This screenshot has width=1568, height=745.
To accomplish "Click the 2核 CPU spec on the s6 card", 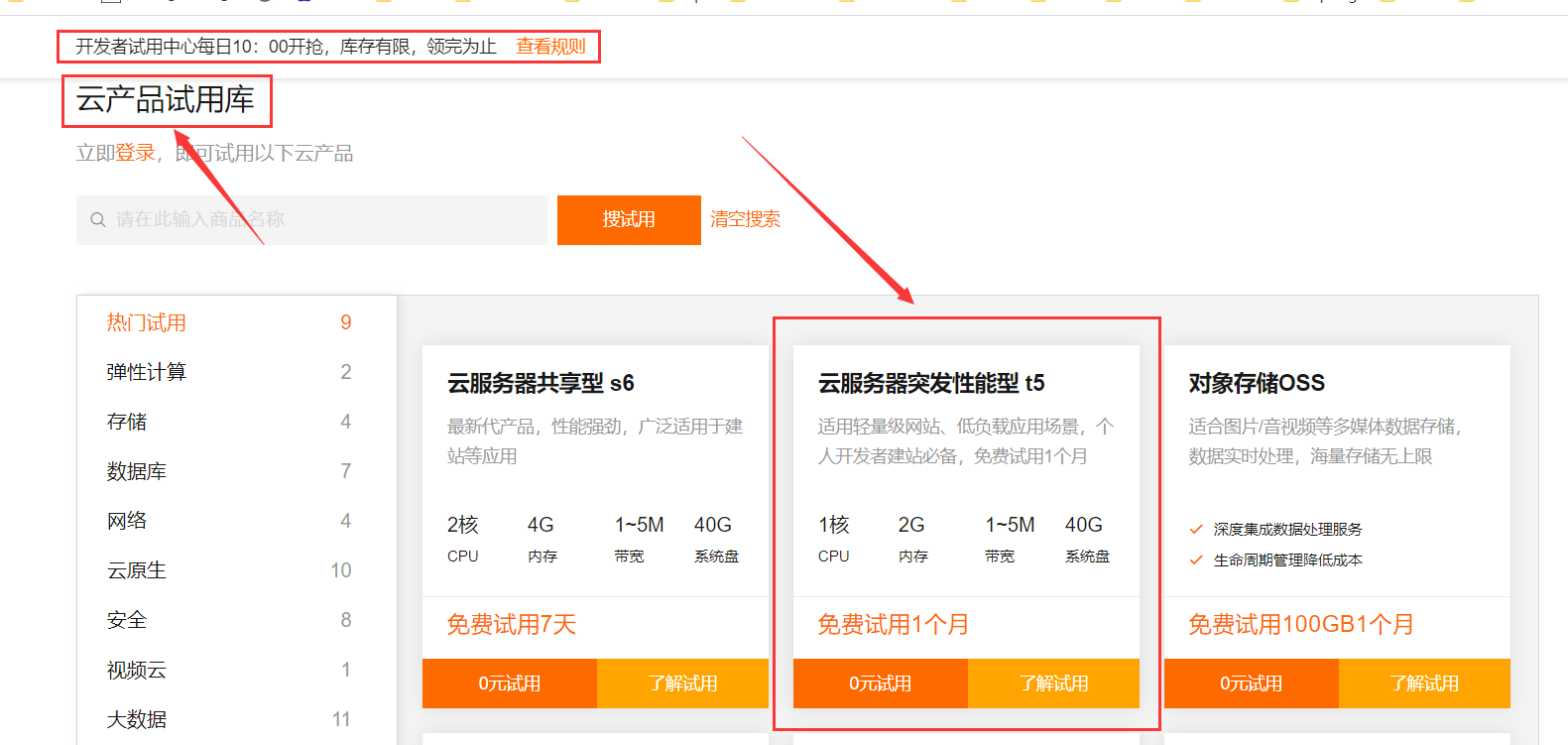I will [x=463, y=539].
